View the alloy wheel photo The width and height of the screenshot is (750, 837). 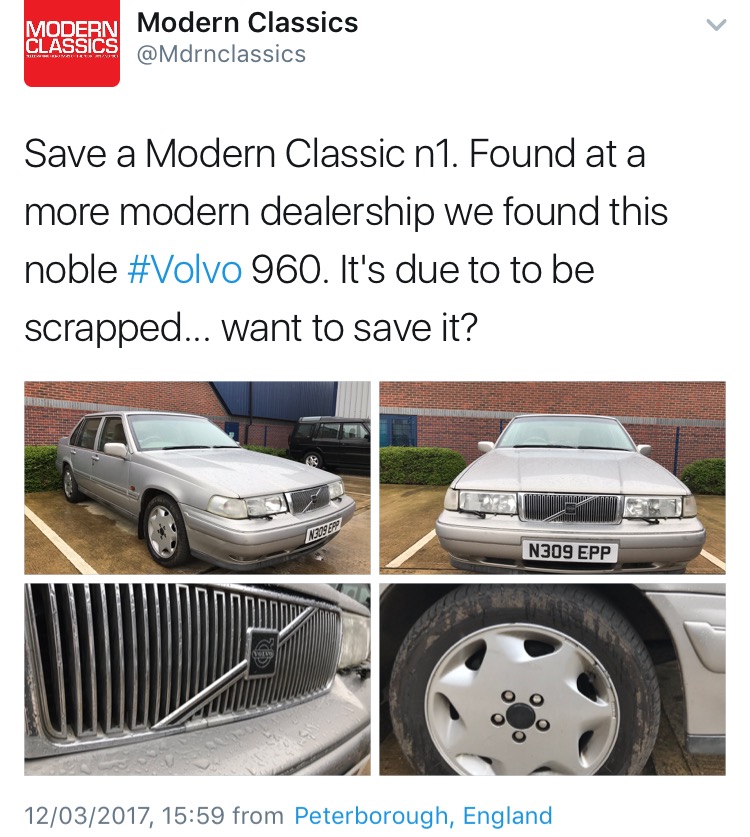tap(552, 679)
